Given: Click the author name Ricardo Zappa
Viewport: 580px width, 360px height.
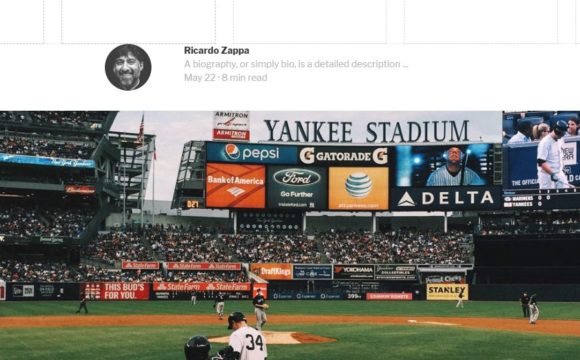Looking at the screenshot, I should pos(216,50).
